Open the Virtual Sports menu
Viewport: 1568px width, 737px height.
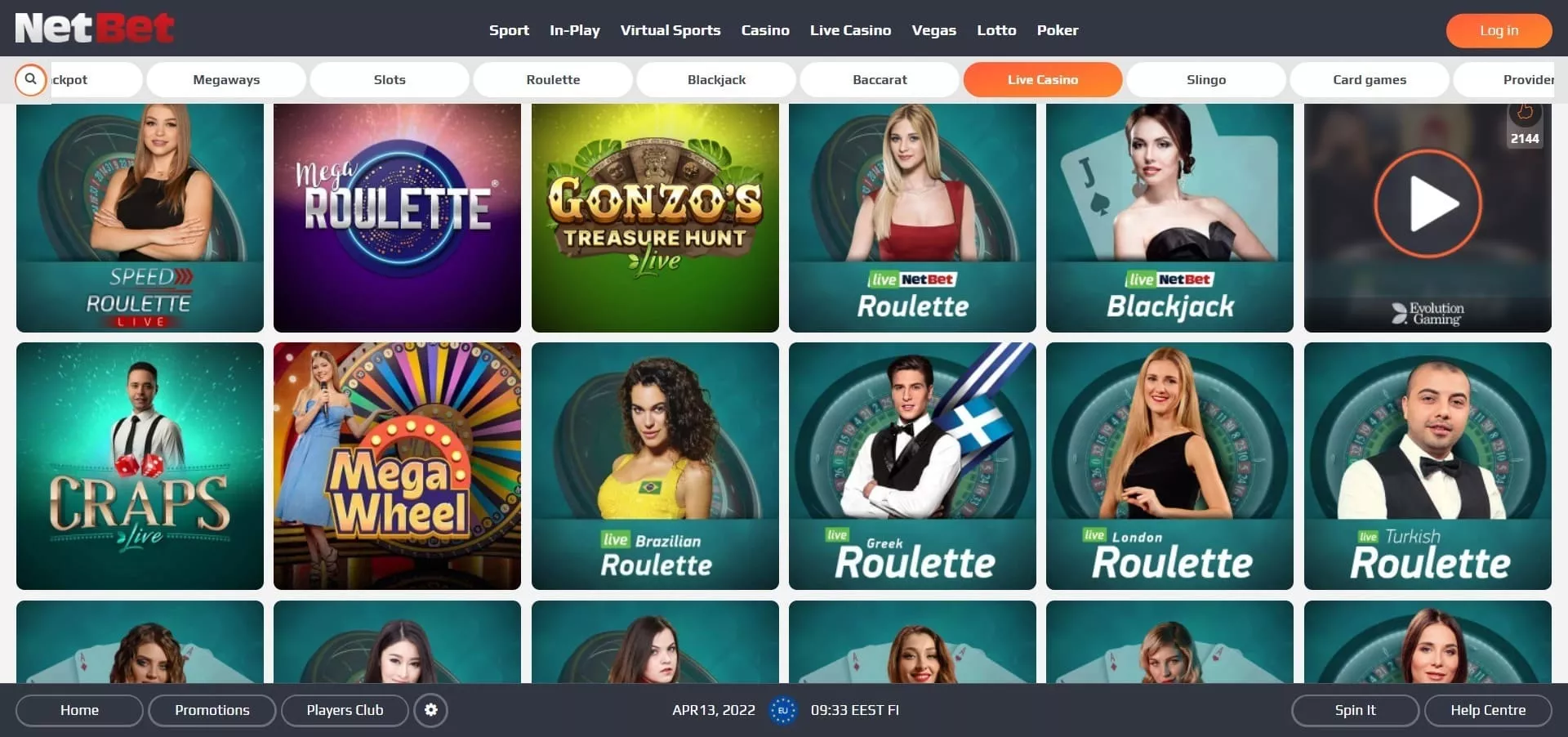tap(670, 30)
